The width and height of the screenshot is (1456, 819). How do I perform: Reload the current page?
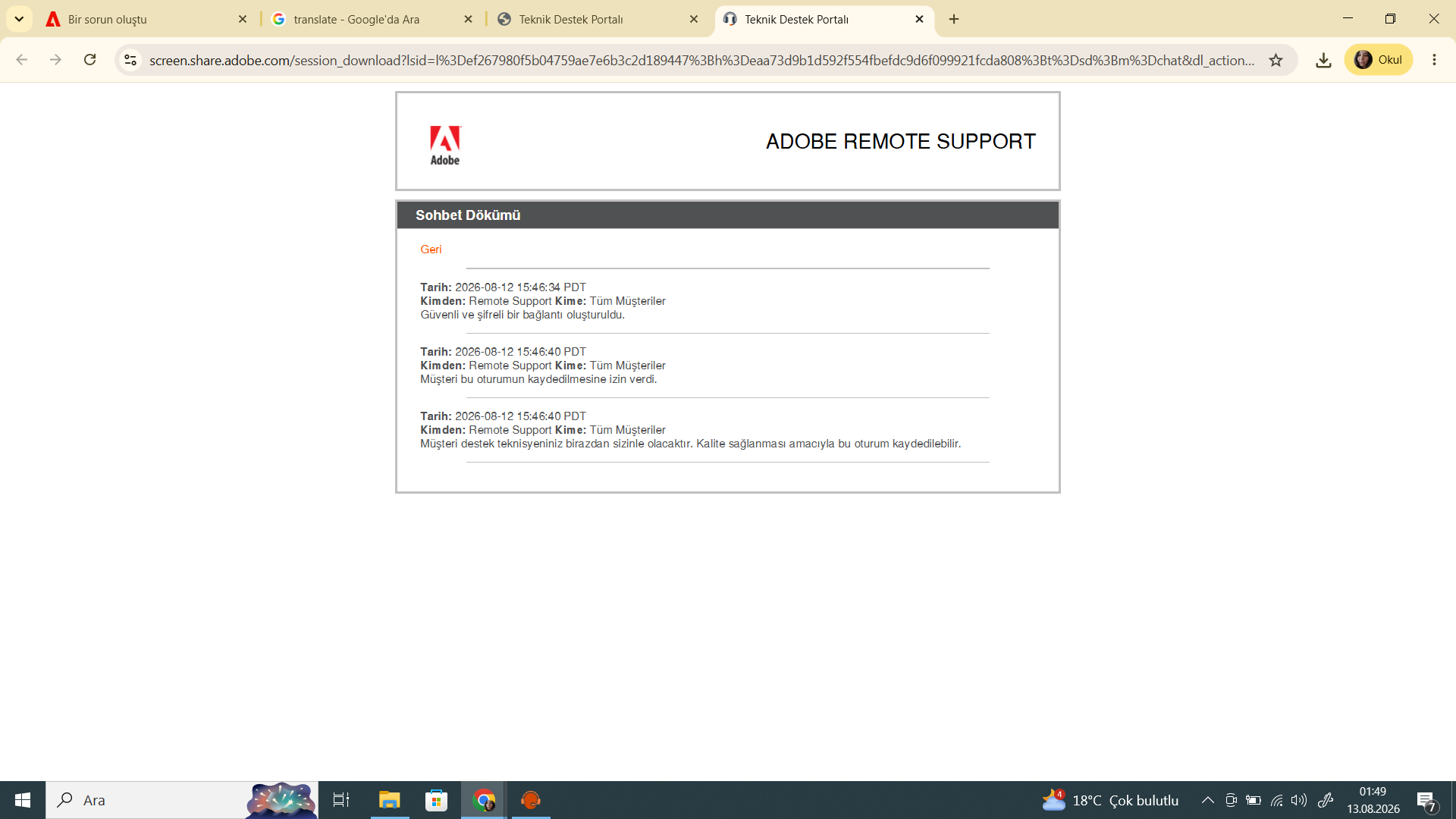pyautogui.click(x=89, y=60)
